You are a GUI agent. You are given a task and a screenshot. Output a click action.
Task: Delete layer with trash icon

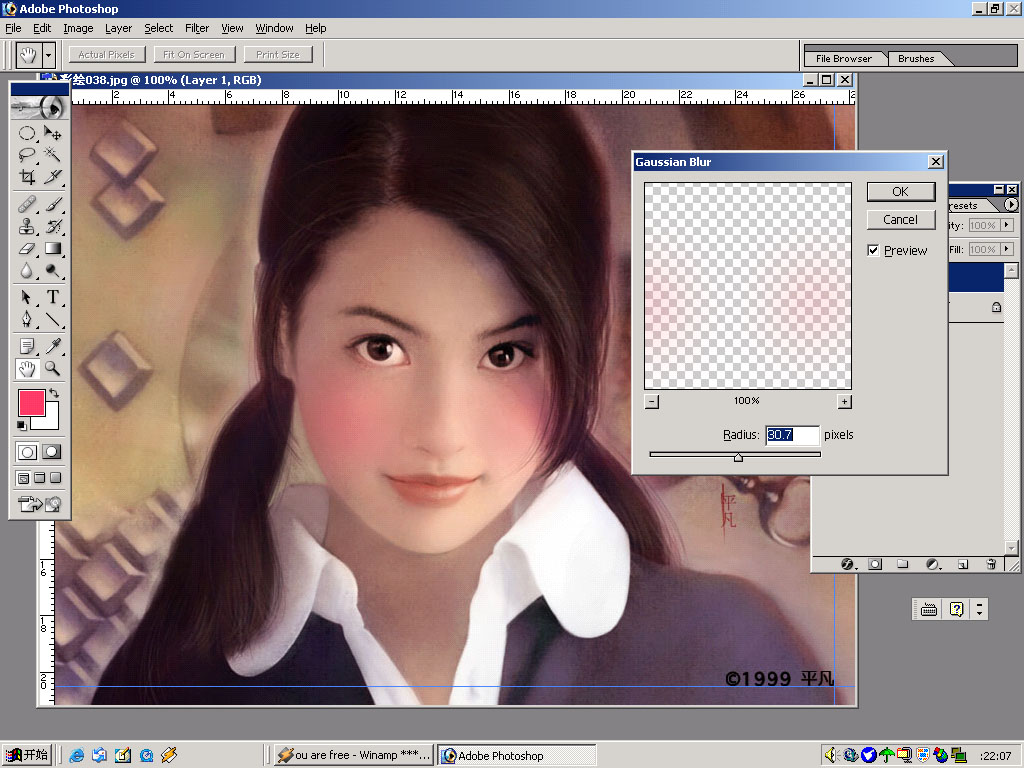click(991, 564)
